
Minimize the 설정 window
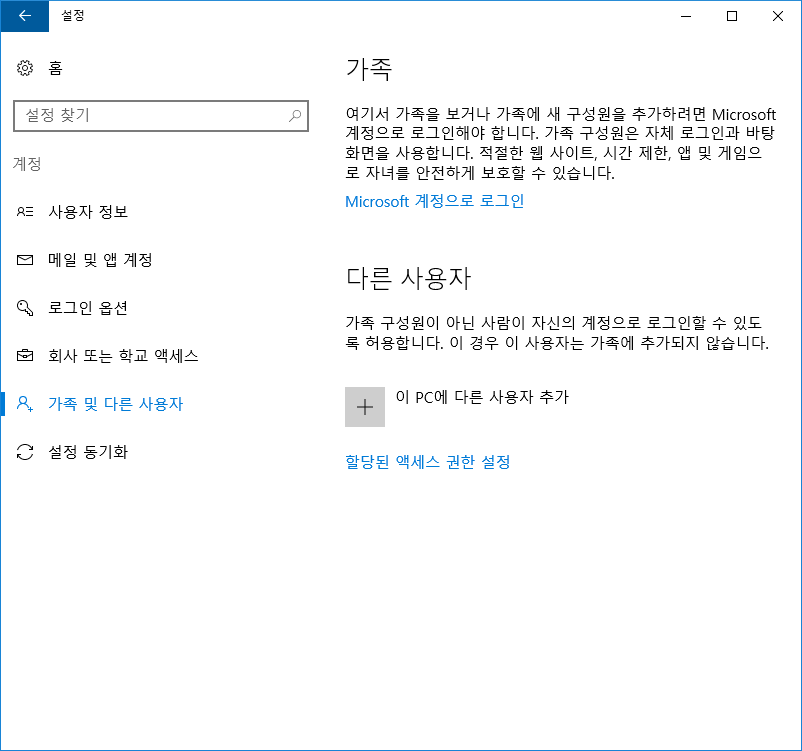pos(686,16)
